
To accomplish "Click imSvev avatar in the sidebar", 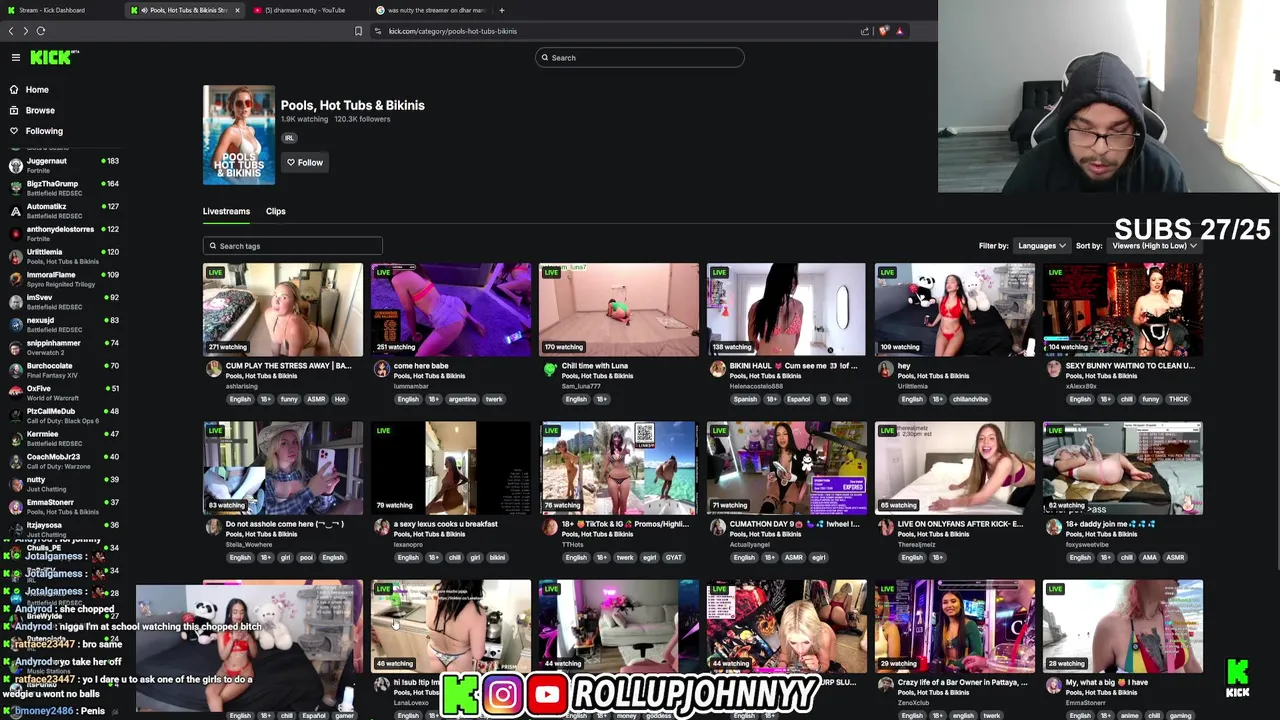I will [15, 302].
